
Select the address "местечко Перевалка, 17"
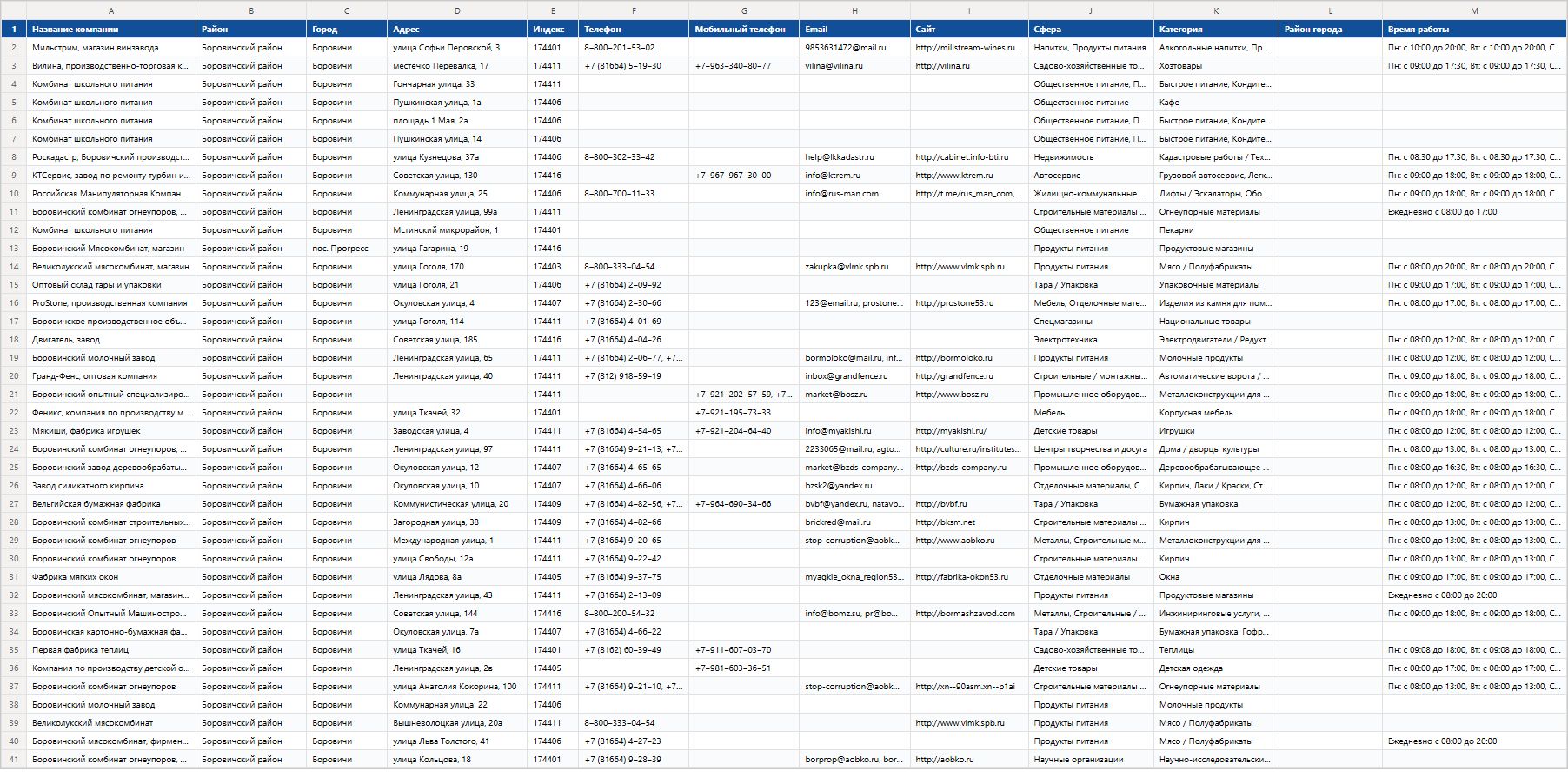tap(457, 66)
